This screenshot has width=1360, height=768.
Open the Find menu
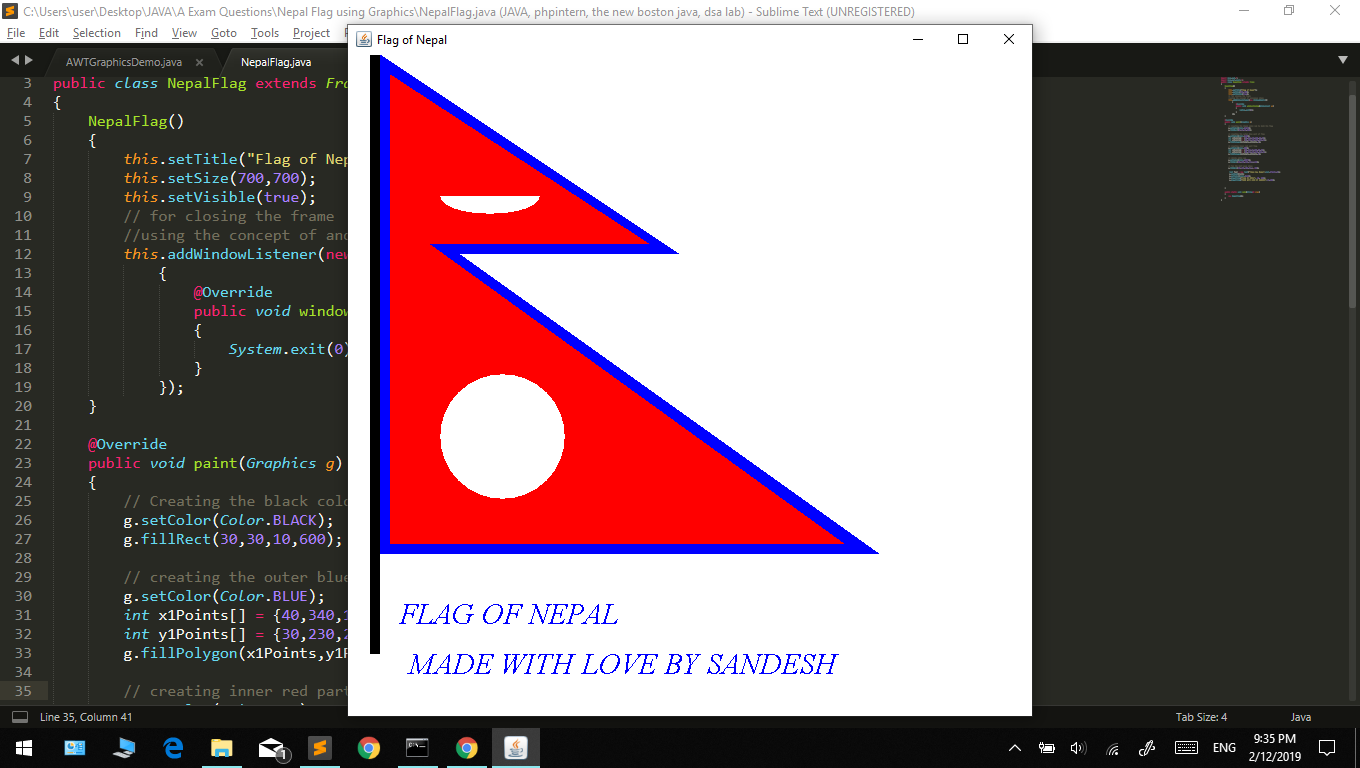[x=146, y=33]
